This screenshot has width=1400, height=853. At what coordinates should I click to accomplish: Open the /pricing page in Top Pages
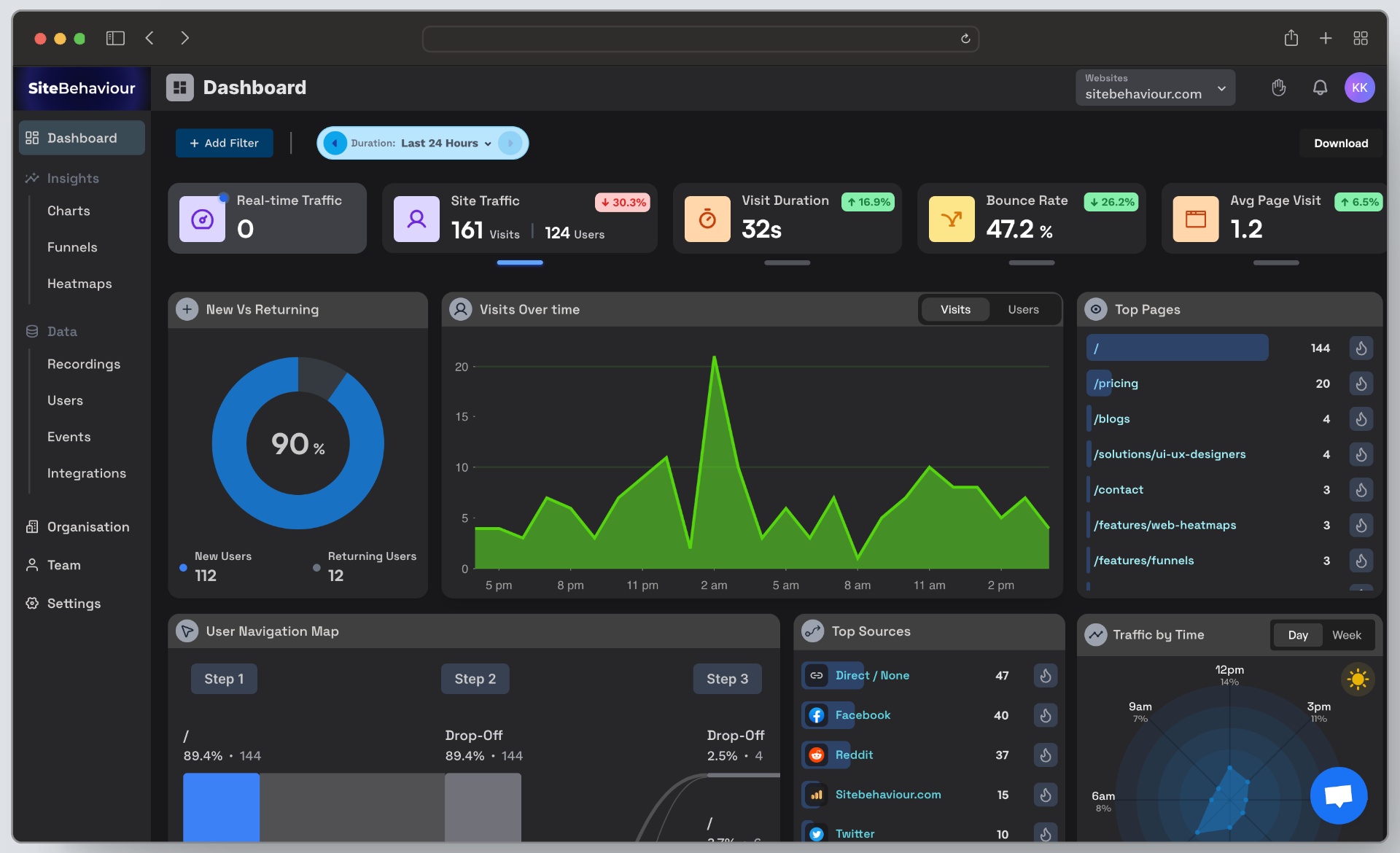[x=1114, y=383]
